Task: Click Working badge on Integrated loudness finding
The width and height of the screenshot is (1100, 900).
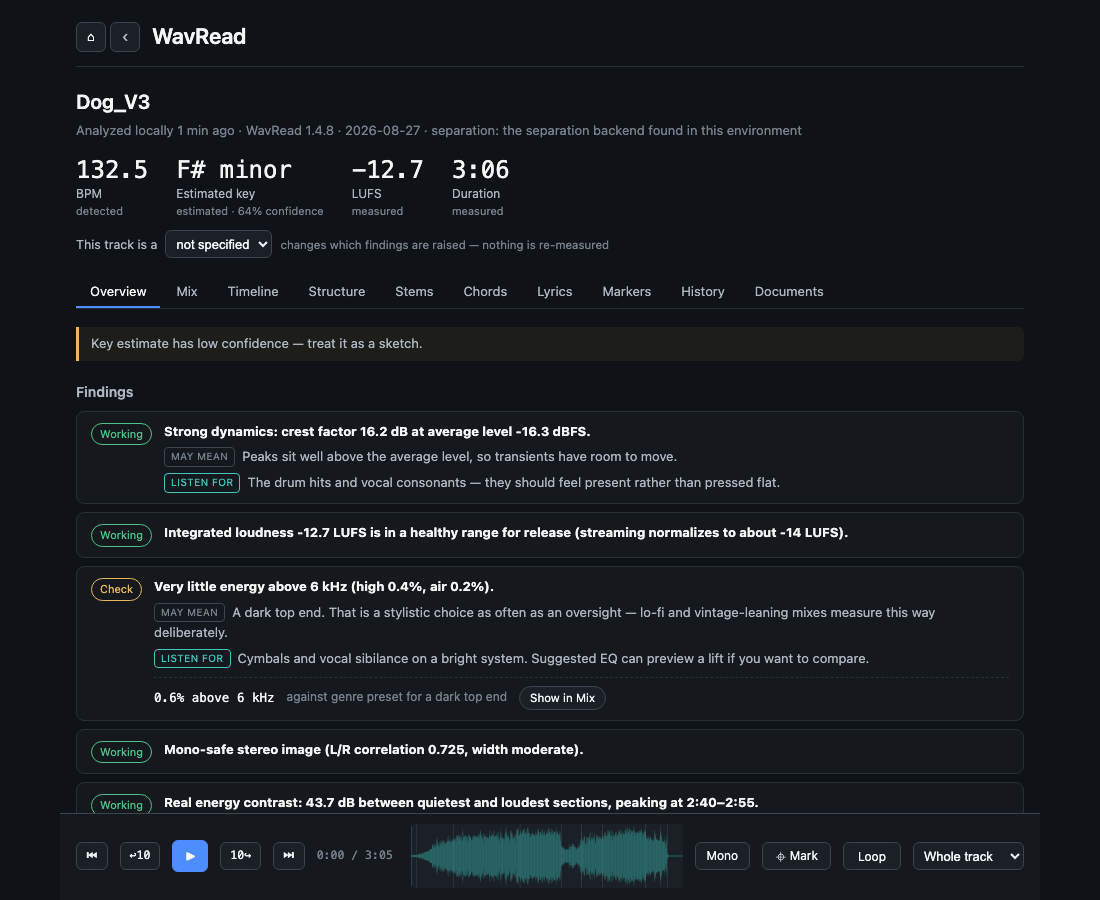Action: pos(121,535)
